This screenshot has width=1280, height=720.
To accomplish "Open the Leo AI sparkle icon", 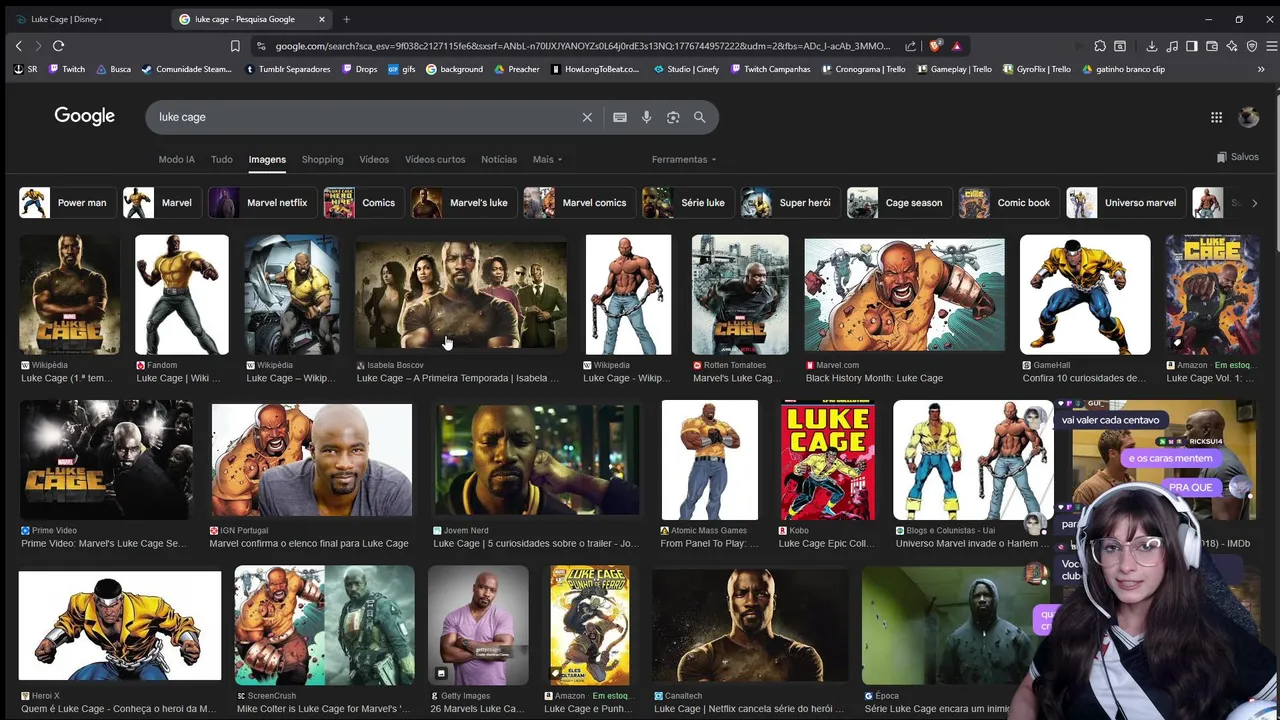I will click(x=1232, y=46).
